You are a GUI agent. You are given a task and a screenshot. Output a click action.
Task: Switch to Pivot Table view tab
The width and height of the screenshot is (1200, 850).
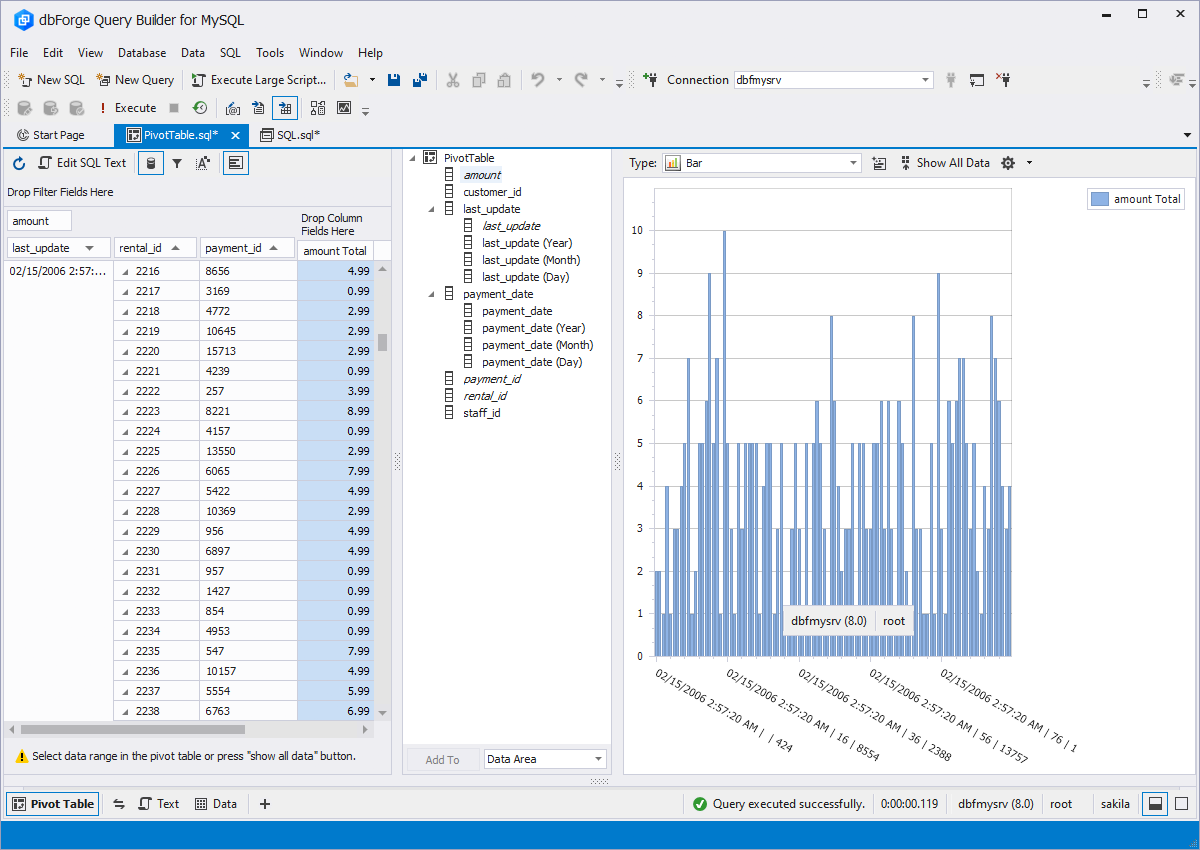(x=53, y=804)
